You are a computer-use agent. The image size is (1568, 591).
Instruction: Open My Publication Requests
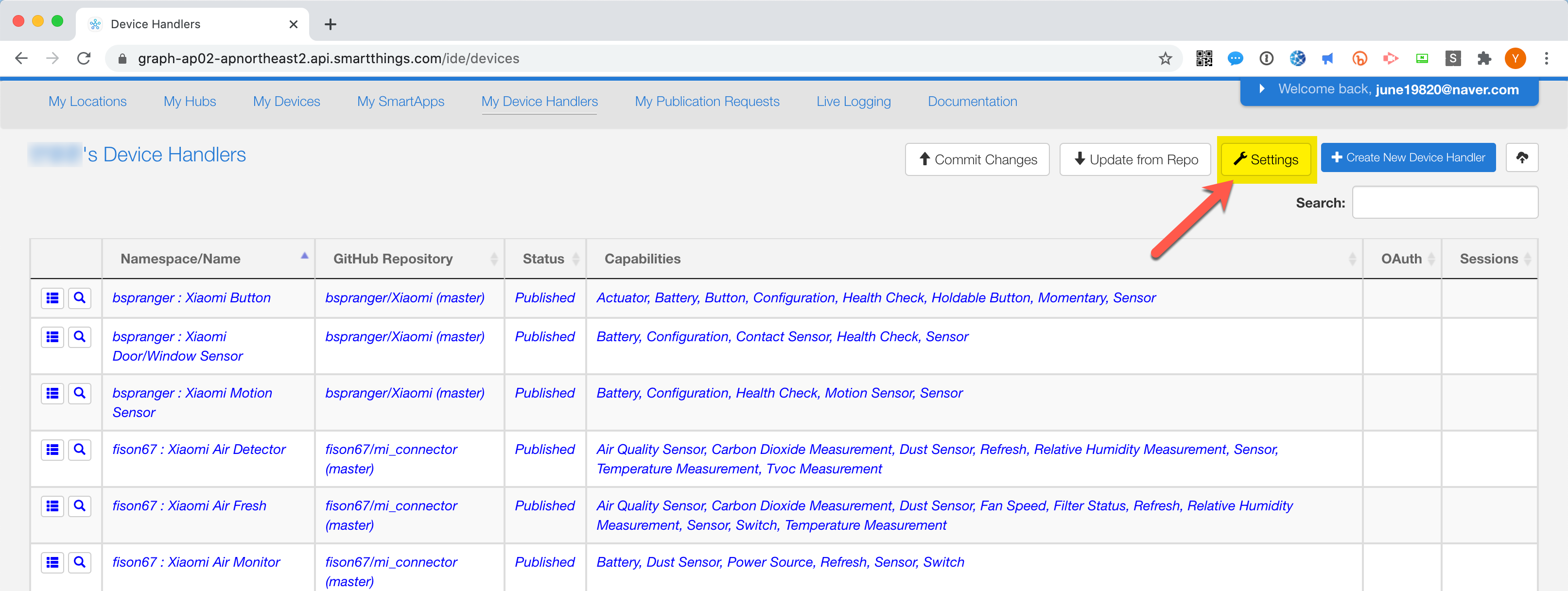tap(707, 102)
